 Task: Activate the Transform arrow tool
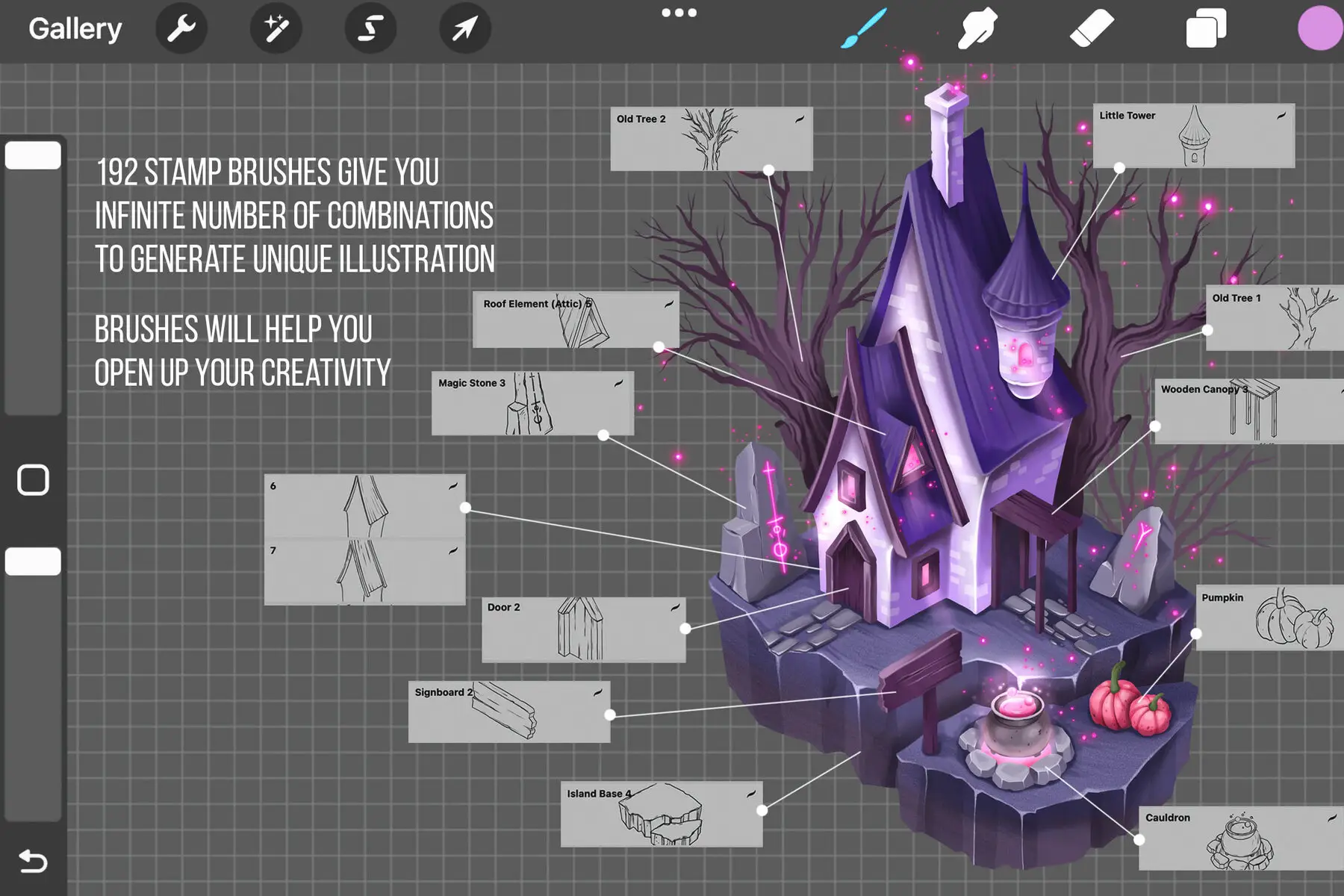(464, 28)
